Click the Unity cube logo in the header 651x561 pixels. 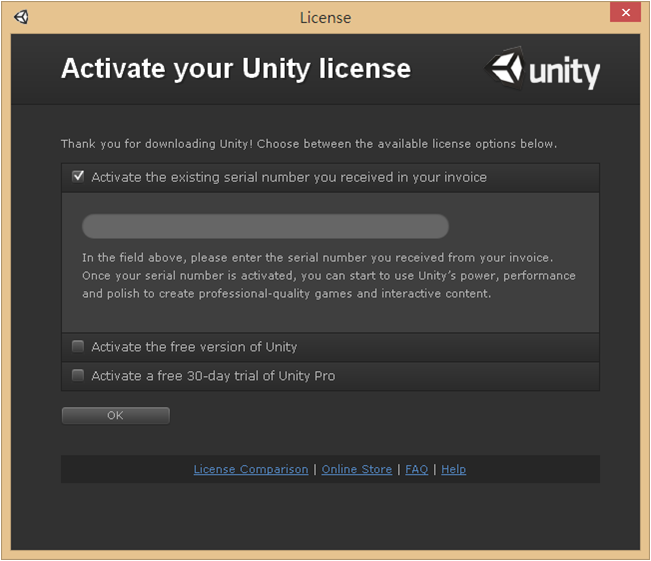point(506,69)
